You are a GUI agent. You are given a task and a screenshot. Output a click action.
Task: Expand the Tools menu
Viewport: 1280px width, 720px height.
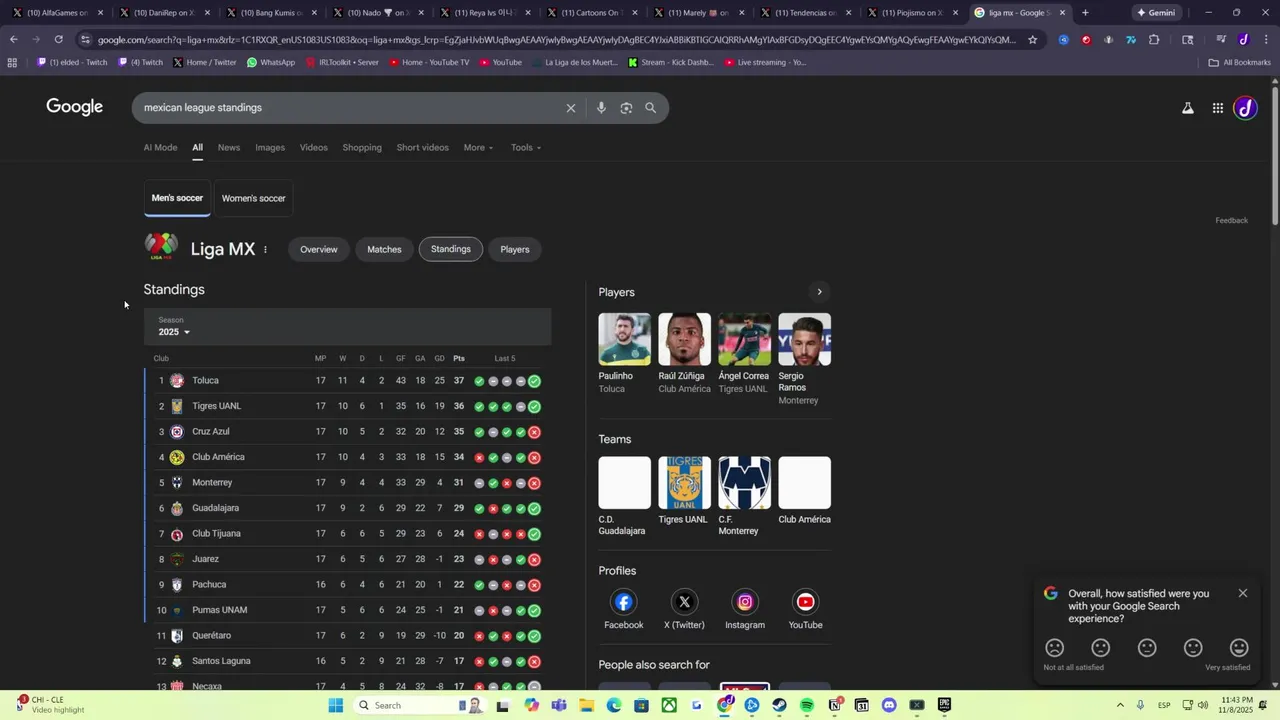click(x=526, y=147)
